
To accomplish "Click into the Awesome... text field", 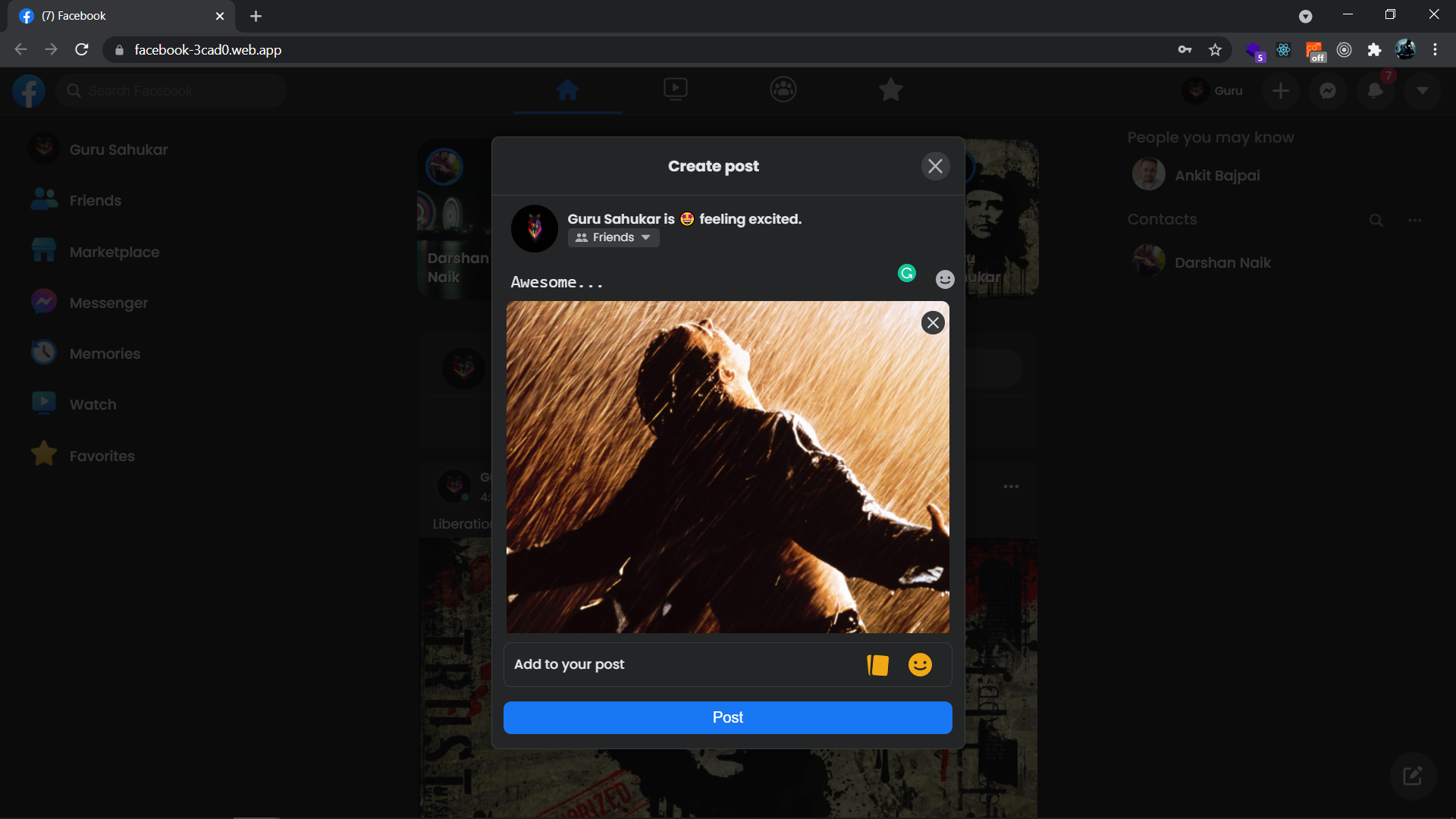I will tap(698, 282).
